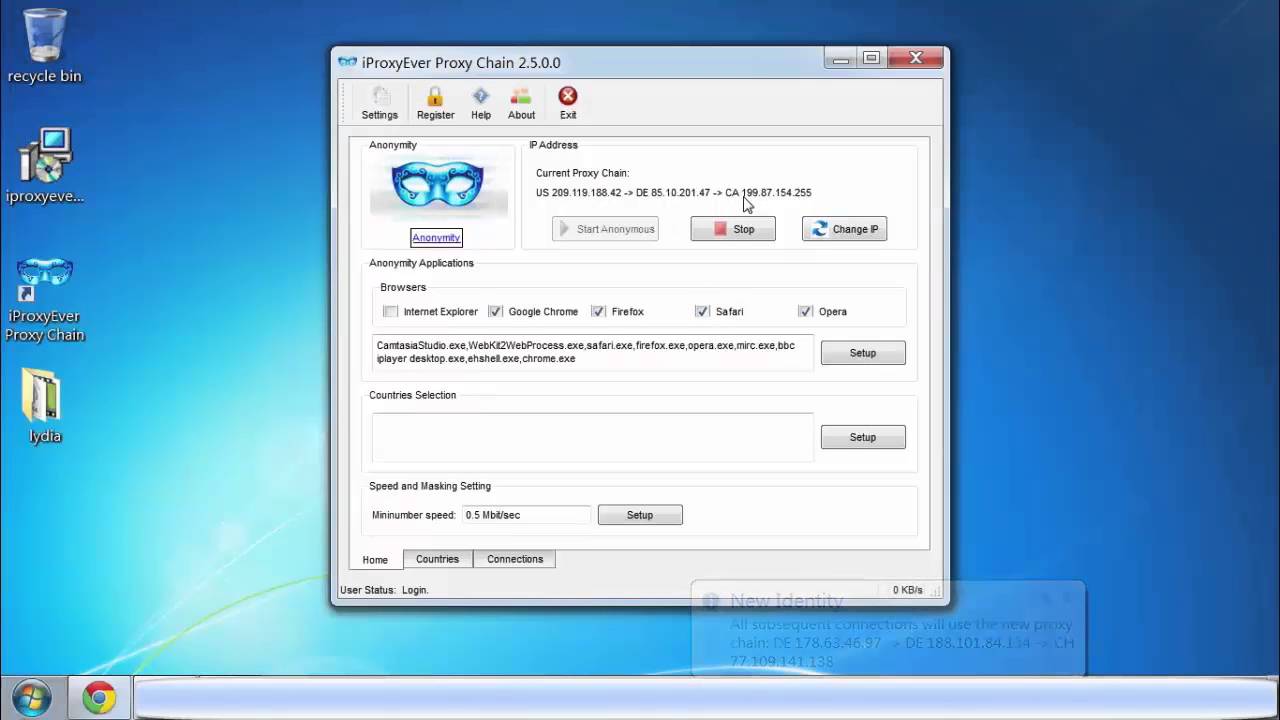Close the iProxyEver window
The width and height of the screenshot is (1280, 720).
point(915,59)
